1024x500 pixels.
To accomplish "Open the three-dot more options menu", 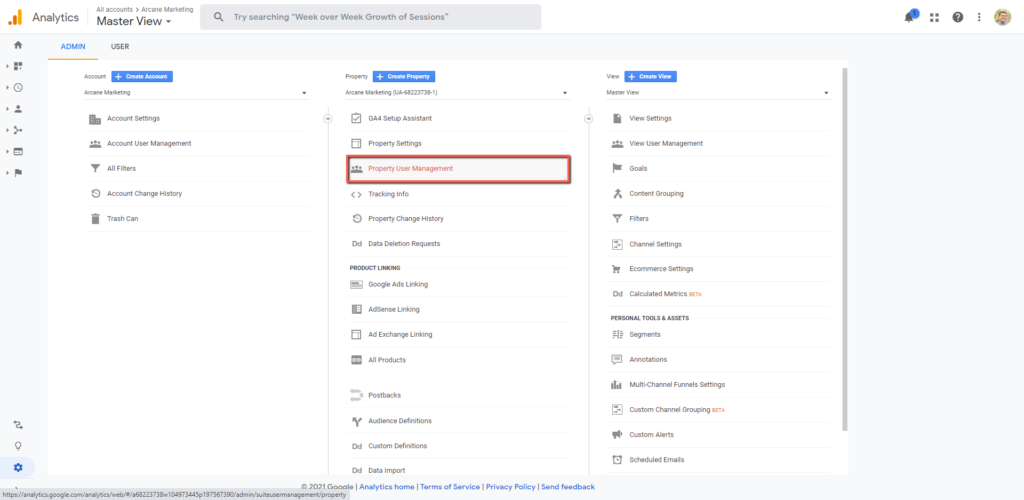I will [979, 18].
